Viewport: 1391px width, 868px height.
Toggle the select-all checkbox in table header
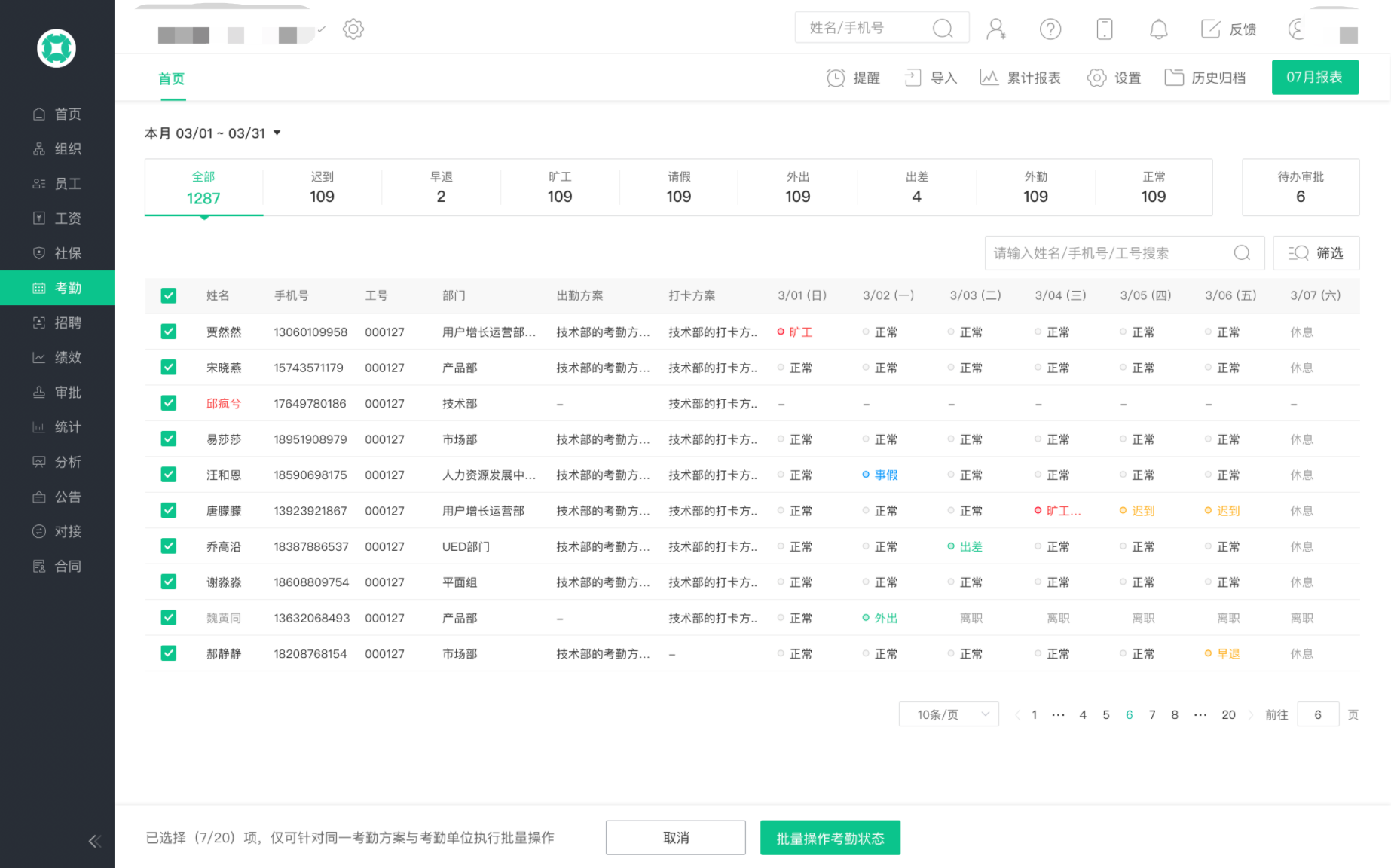[x=169, y=295]
